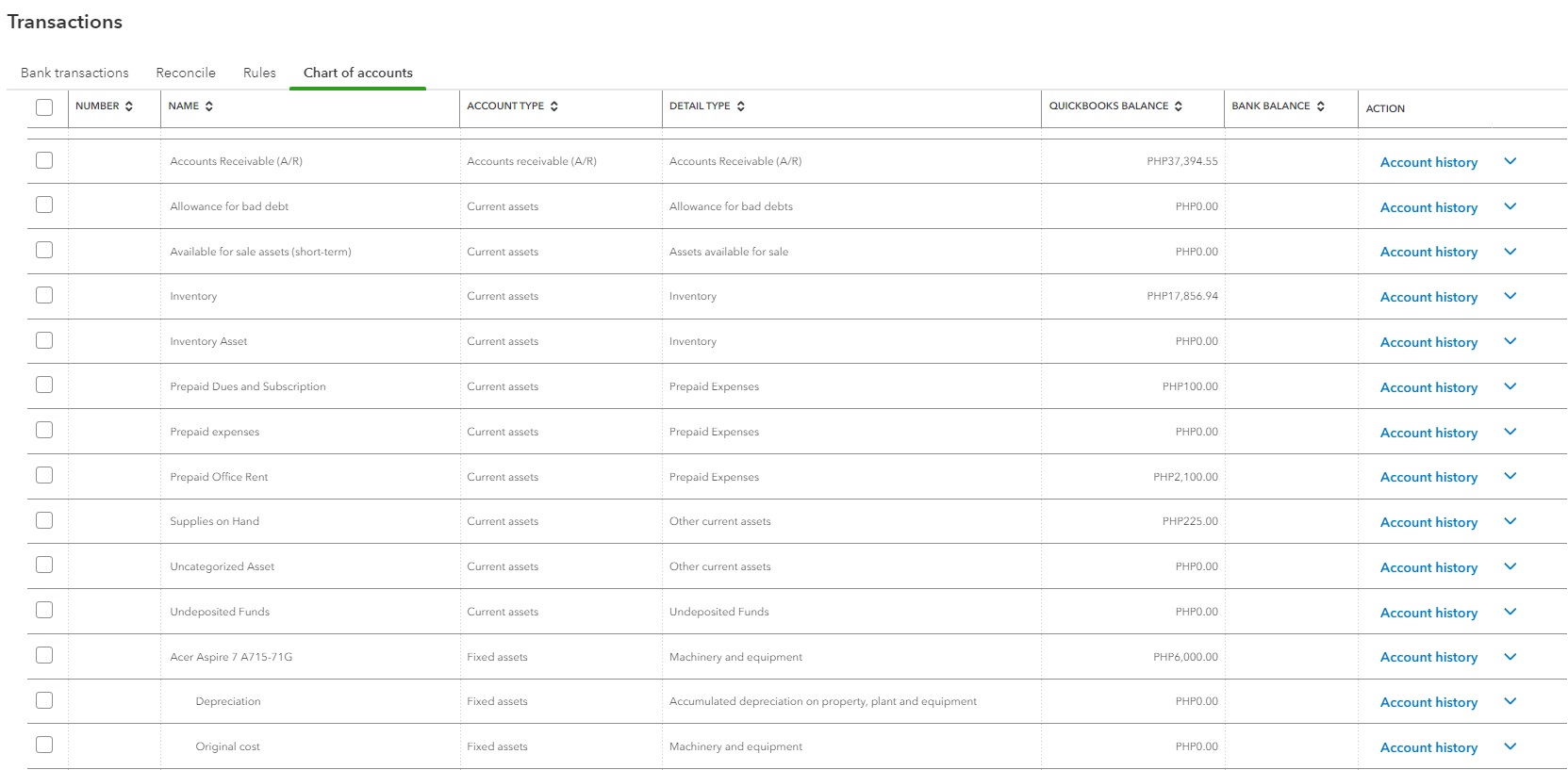1568x770 pixels.
Task: Sort accounts by ACCOUNT TYPE arrows
Action: 554,106
